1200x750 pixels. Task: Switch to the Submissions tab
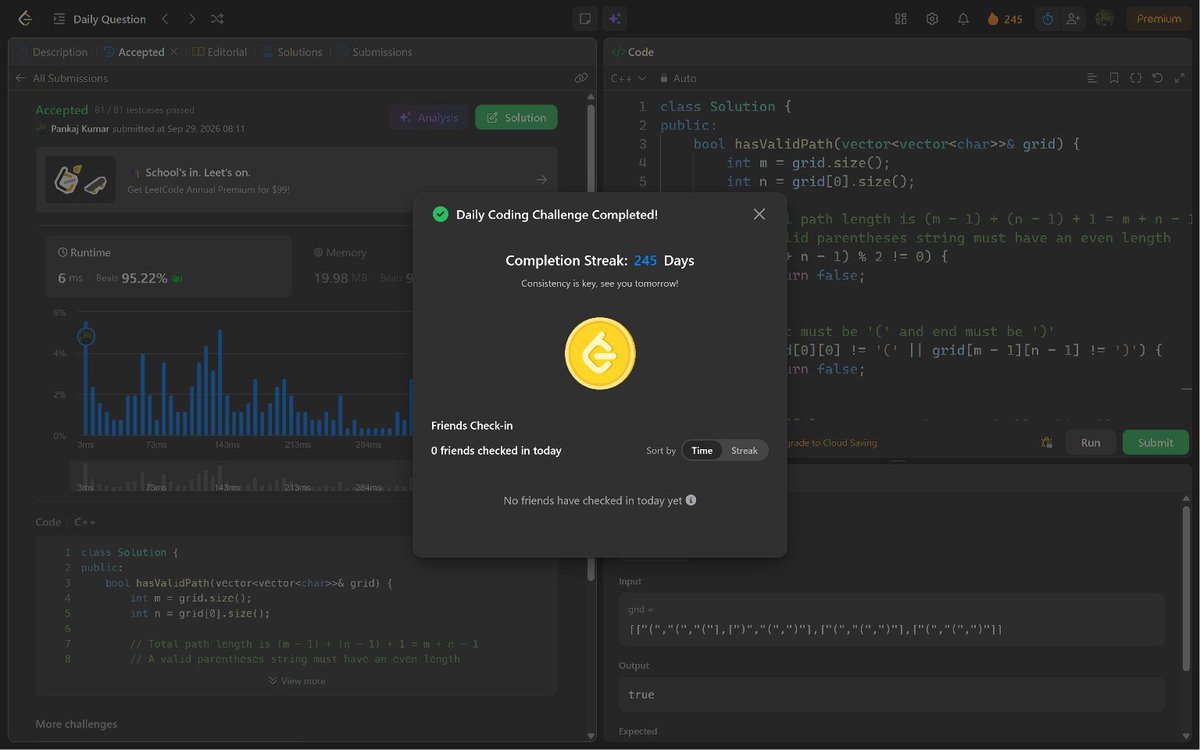click(x=374, y=52)
